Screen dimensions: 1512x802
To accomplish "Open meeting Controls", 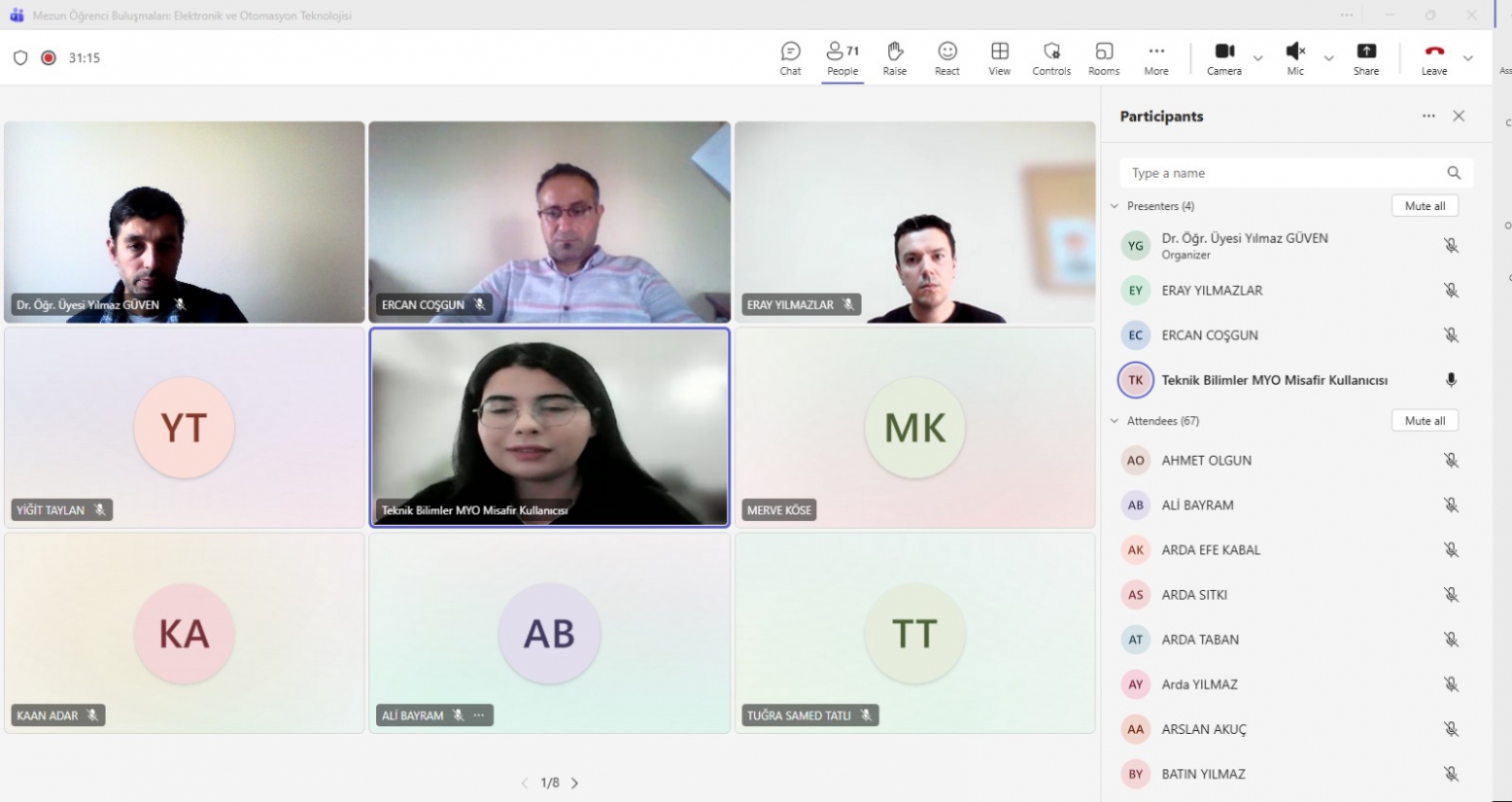I will click(x=1051, y=57).
